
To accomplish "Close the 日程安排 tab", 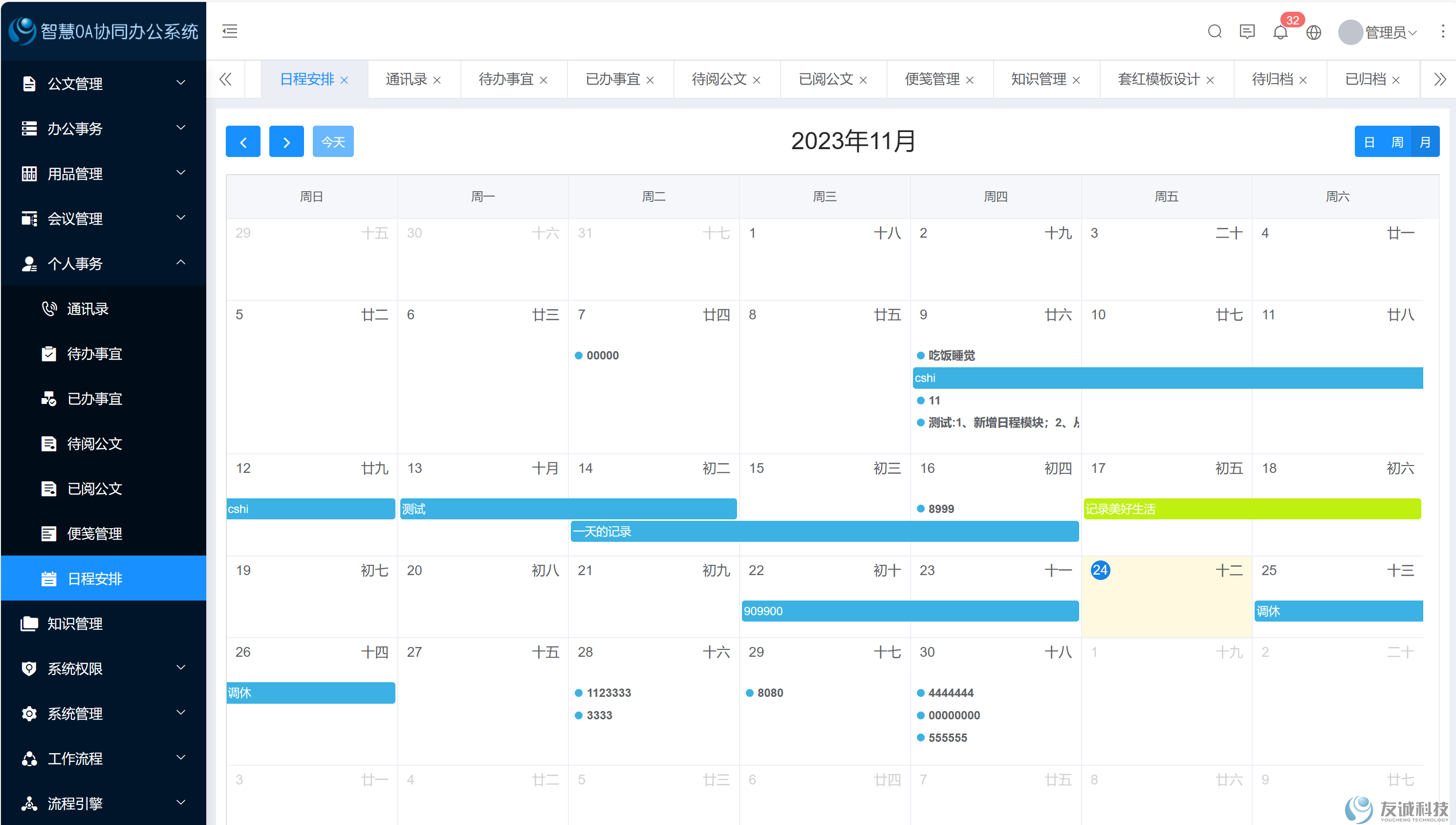I will (x=344, y=81).
